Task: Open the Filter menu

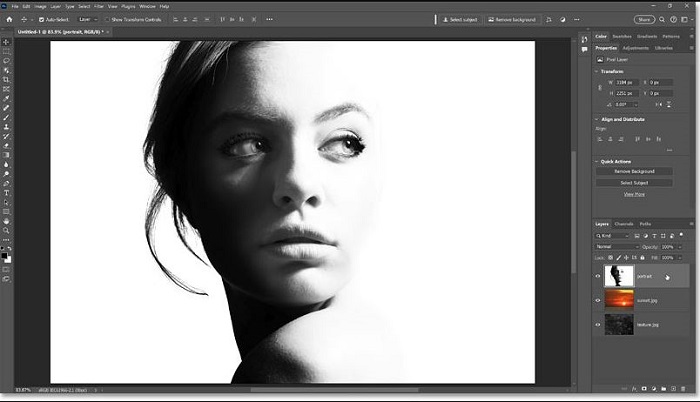Action: pyautogui.click(x=98, y=6)
